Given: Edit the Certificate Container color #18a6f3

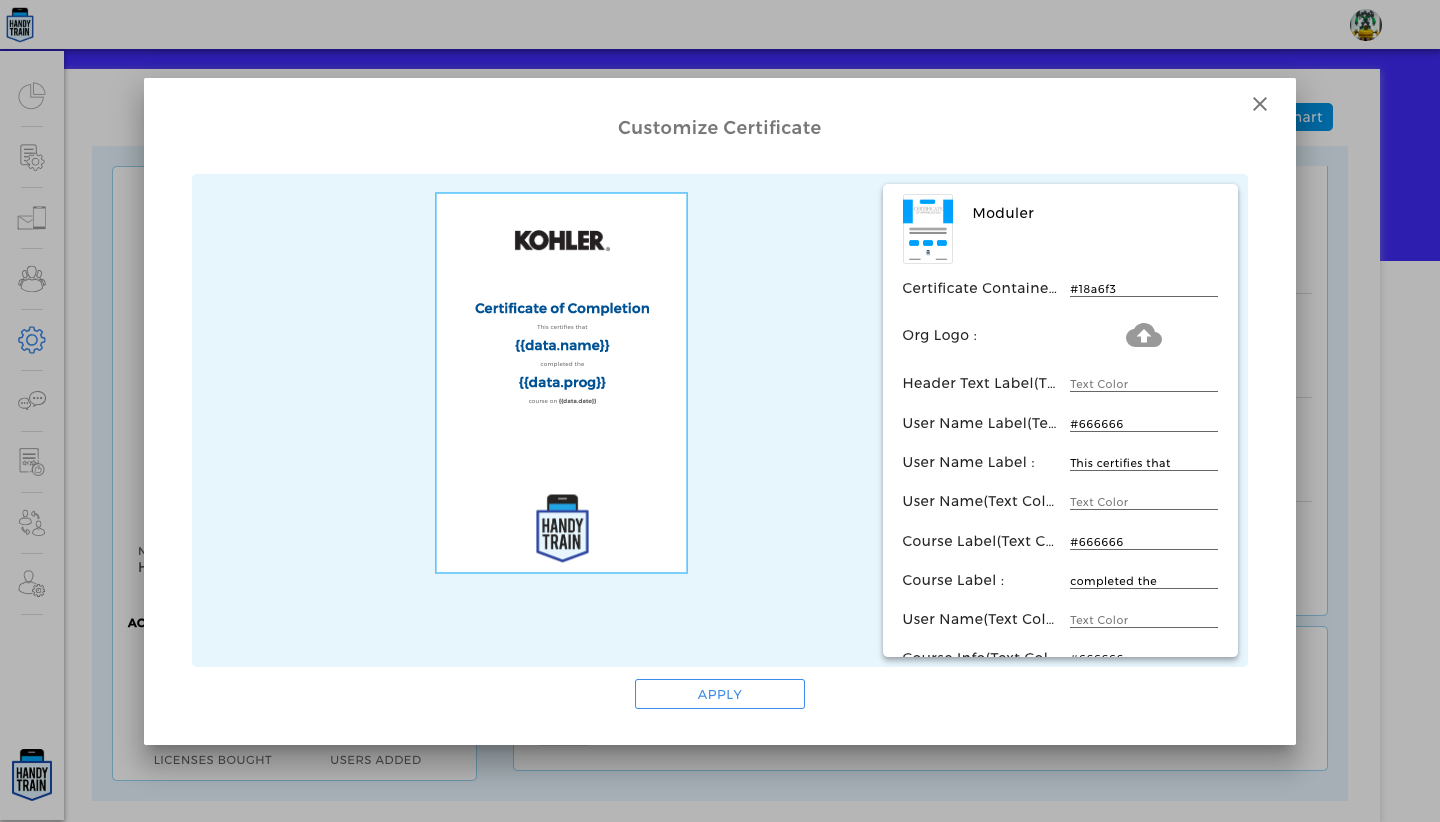Looking at the screenshot, I should pos(1143,288).
